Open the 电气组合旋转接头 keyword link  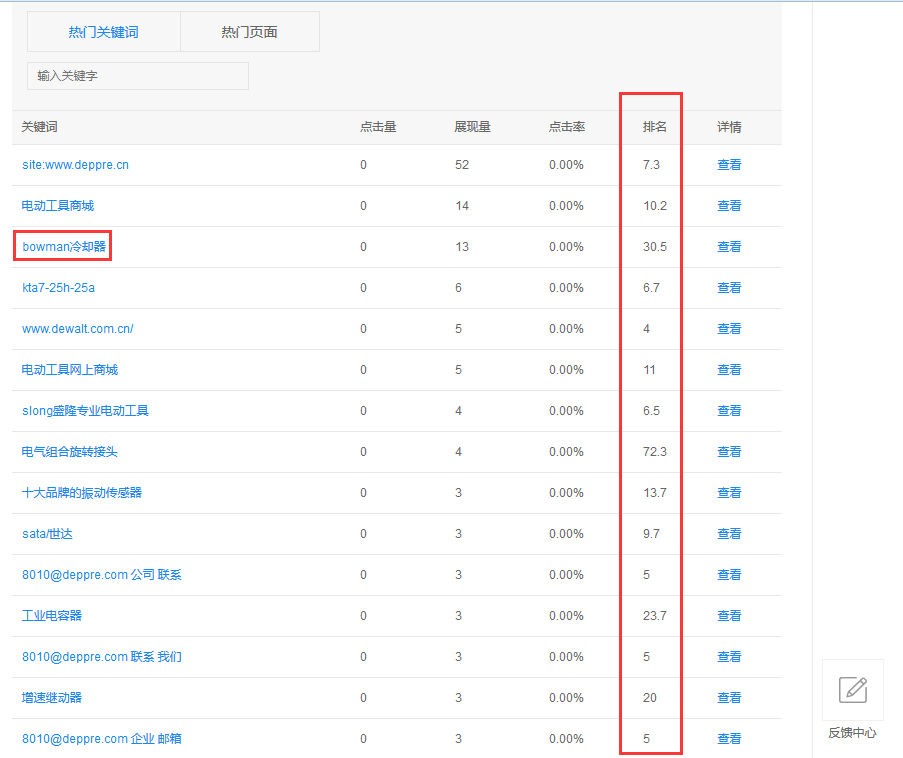pos(69,452)
